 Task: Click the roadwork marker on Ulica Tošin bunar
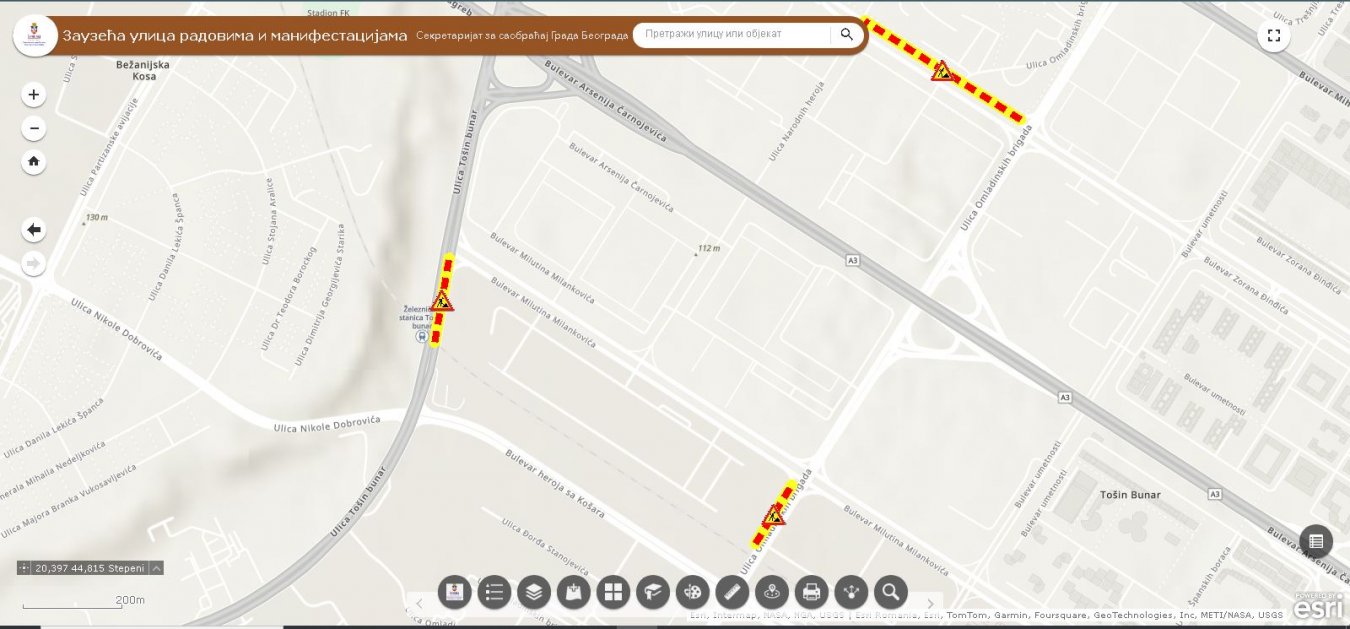tap(442, 301)
